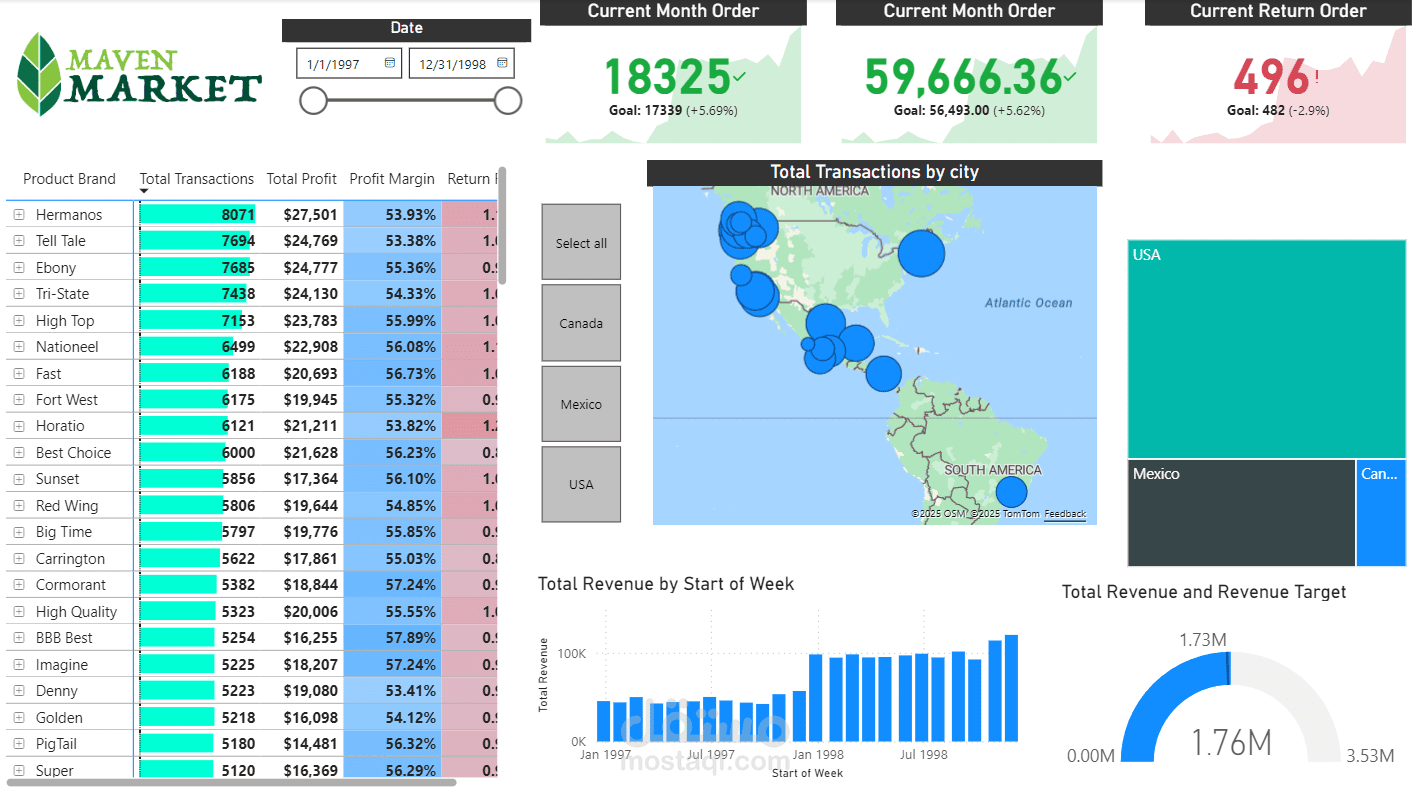
Task: Select the Mexico treemap tile
Action: (x=1241, y=513)
